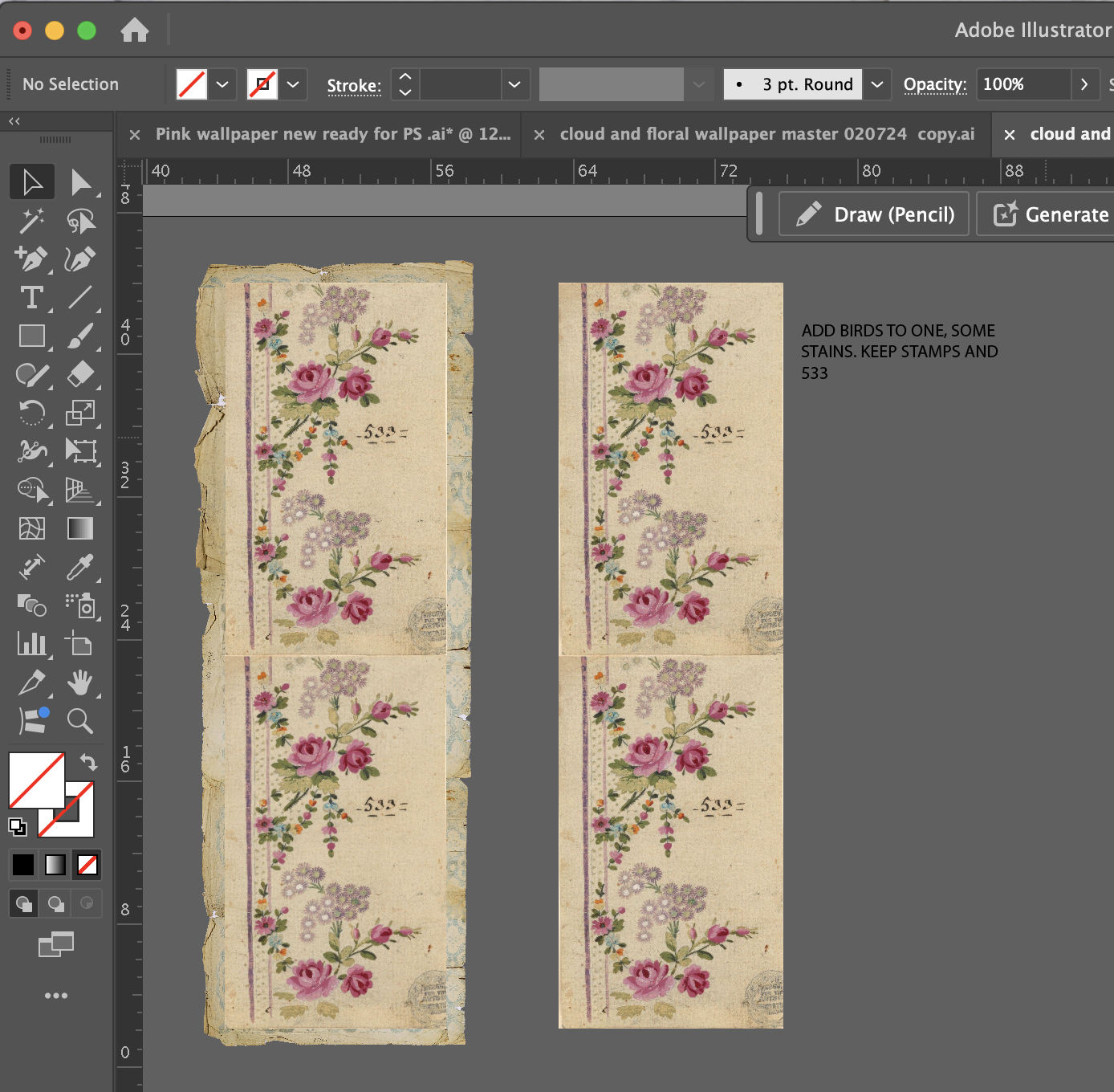Image resolution: width=1114 pixels, height=1092 pixels.
Task: Pick the Blend tool
Action: (x=32, y=605)
